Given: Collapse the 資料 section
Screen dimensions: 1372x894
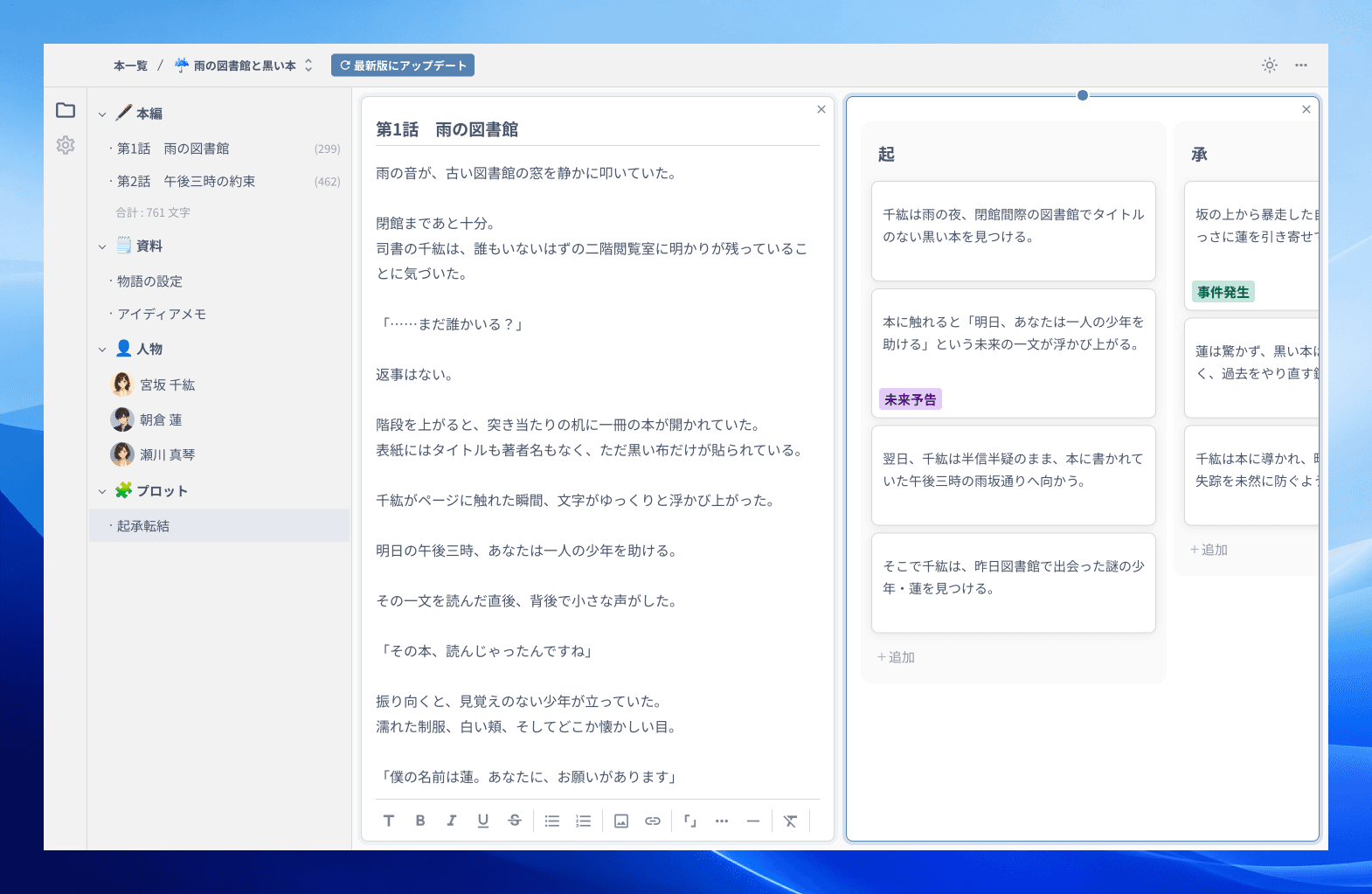Looking at the screenshot, I should (102, 246).
